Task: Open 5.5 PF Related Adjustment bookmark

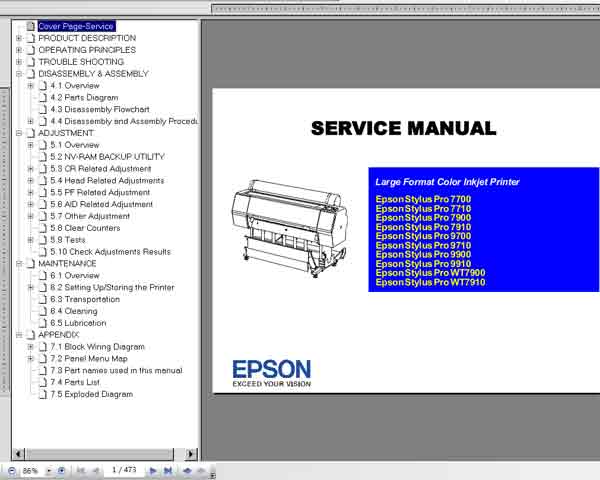Action: 100,193
